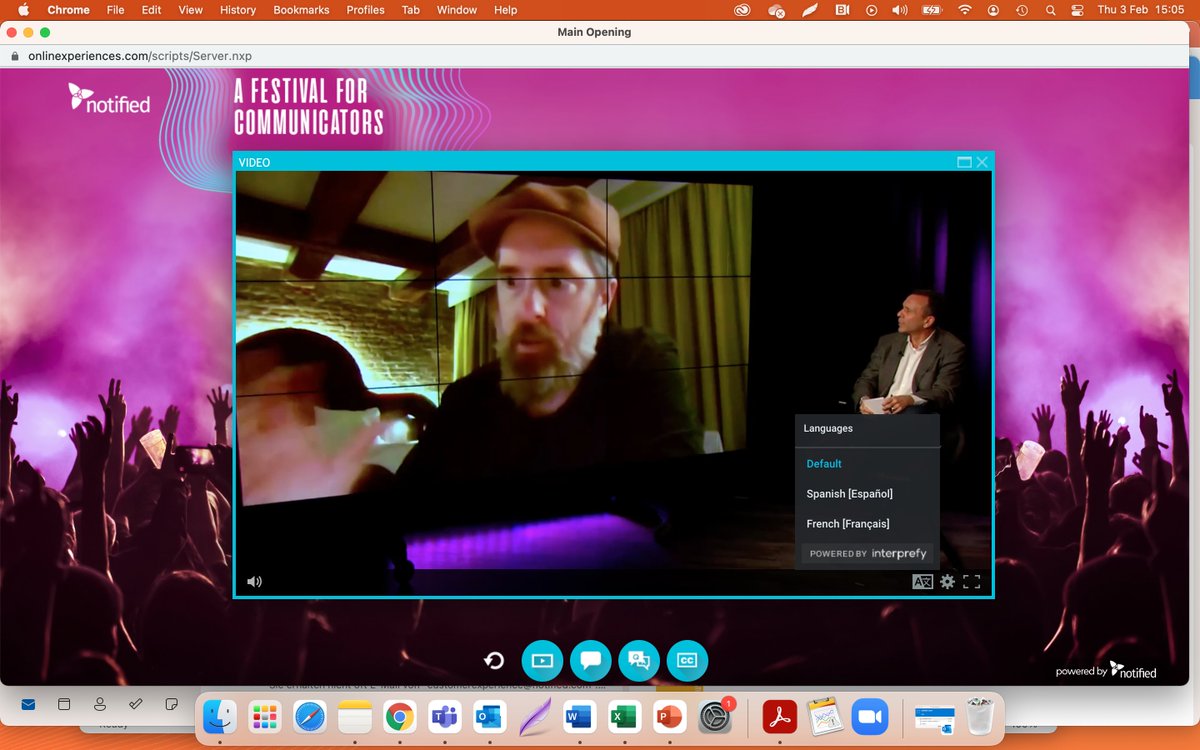The width and height of the screenshot is (1200, 750).
Task: Open the View menu
Action: tap(190, 10)
